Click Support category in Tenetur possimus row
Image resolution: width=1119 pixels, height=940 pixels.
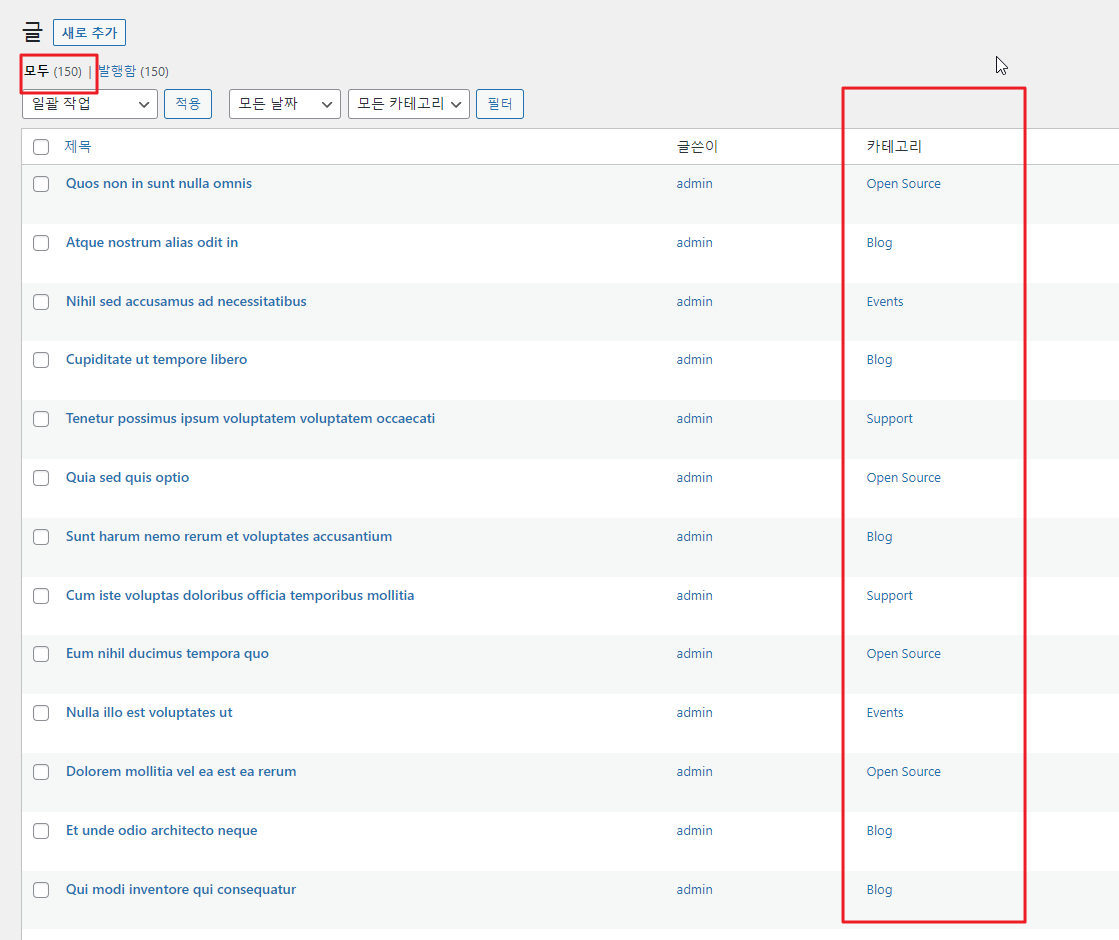click(x=889, y=418)
